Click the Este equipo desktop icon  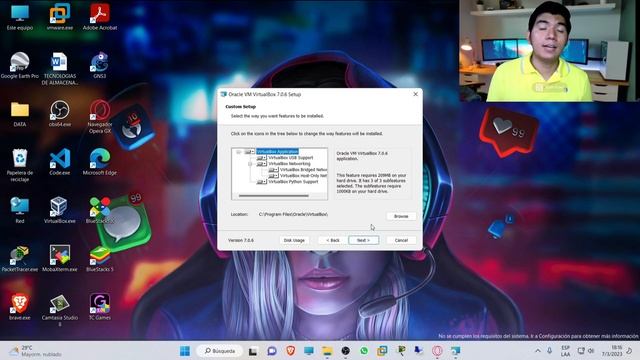[x=20, y=18]
